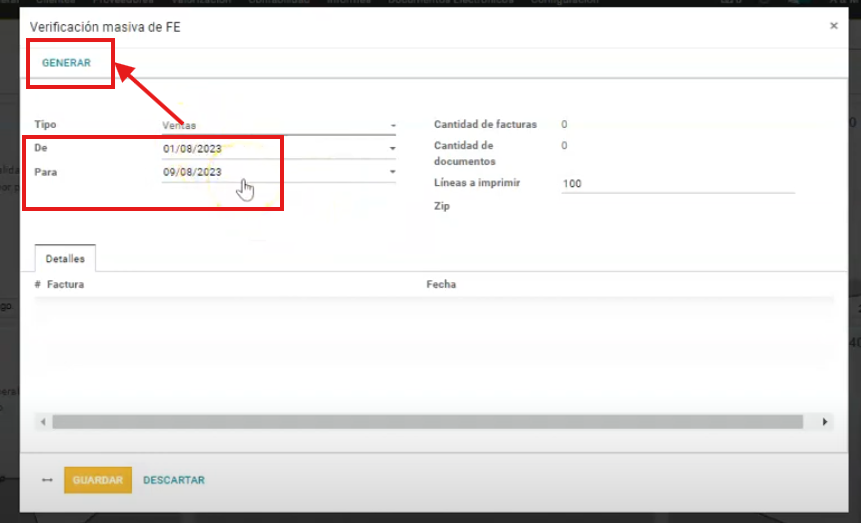The width and height of the screenshot is (861, 523).
Task: Click the # column header
Action: (38, 285)
